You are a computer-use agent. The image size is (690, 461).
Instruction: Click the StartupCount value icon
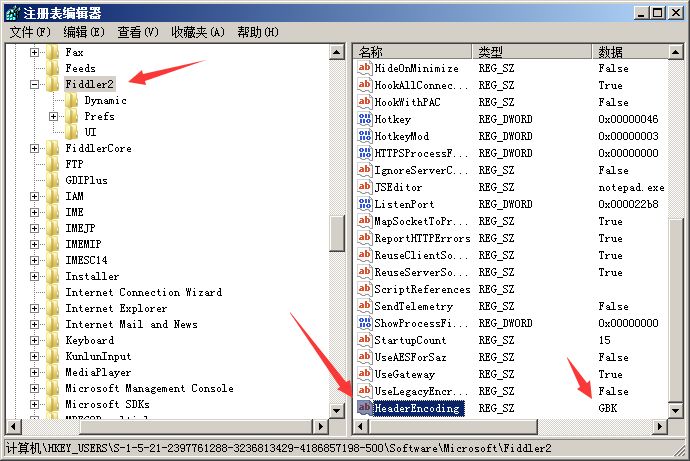pyautogui.click(x=365, y=340)
